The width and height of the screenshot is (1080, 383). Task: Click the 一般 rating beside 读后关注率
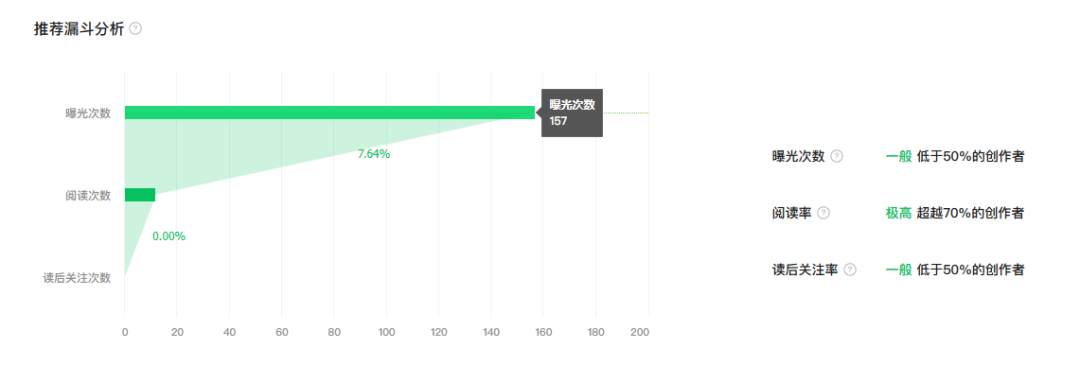pyautogui.click(x=899, y=269)
